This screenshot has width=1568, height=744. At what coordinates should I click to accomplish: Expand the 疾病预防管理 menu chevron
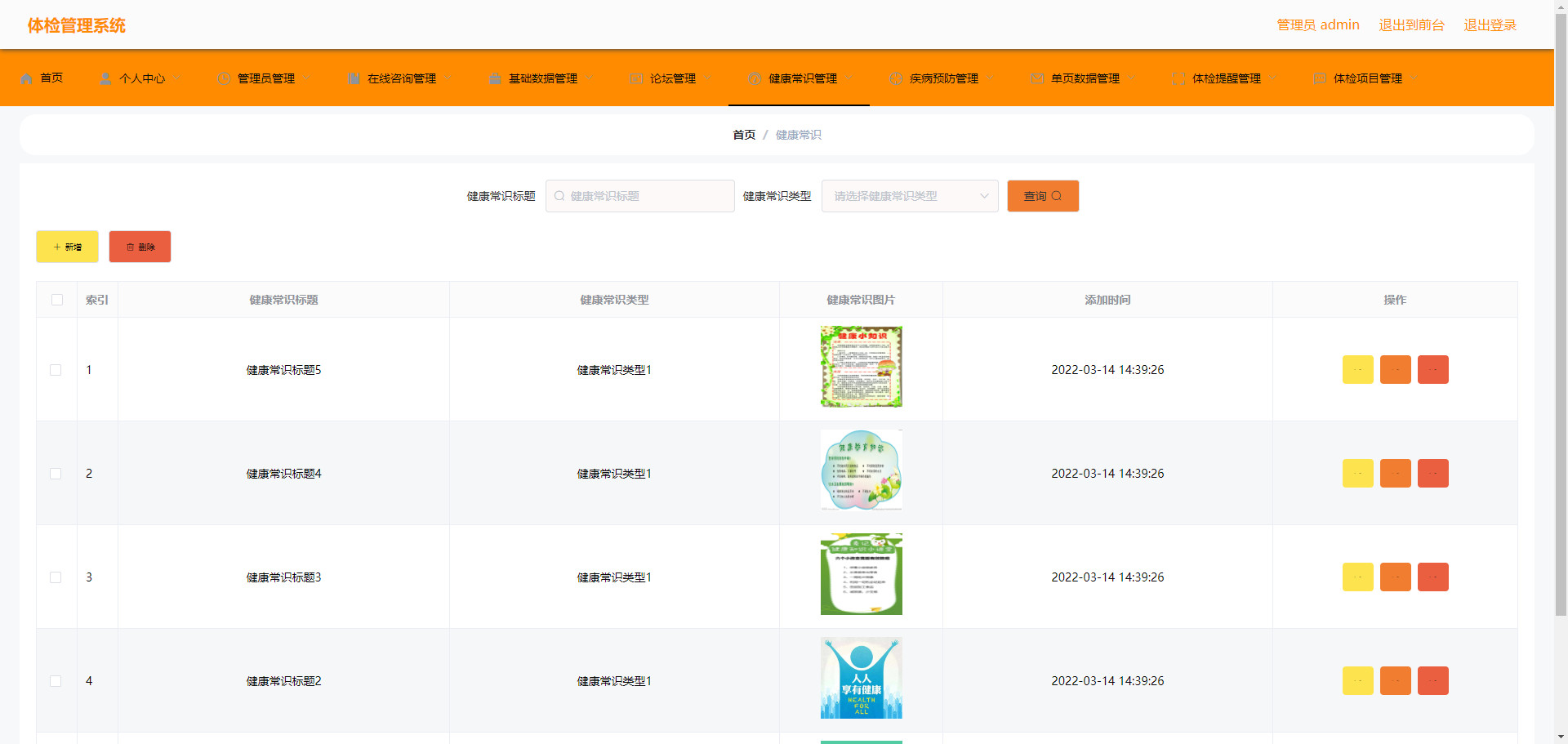click(x=990, y=78)
